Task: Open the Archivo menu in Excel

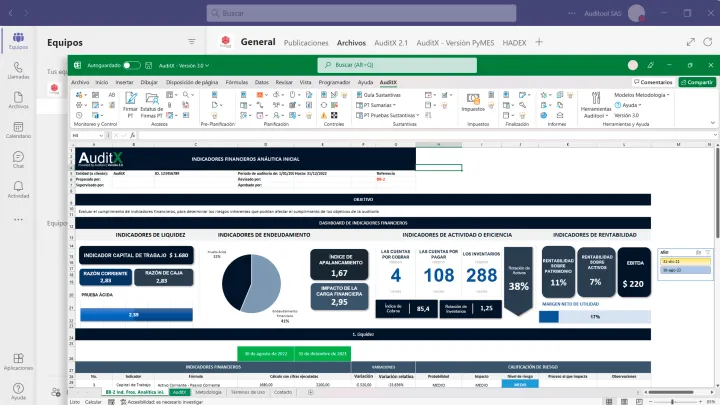Action: click(x=80, y=82)
